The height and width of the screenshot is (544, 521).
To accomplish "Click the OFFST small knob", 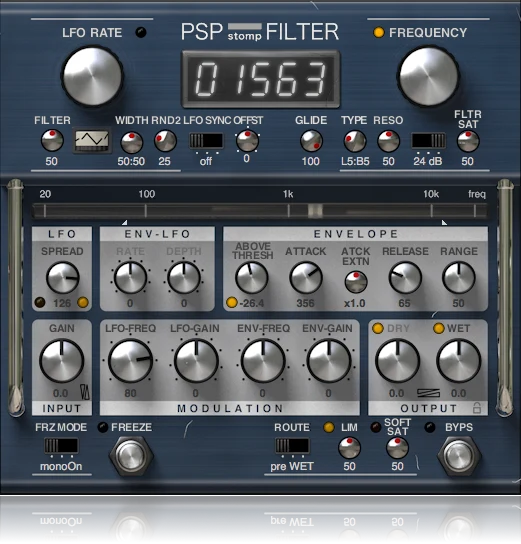I will pyautogui.click(x=247, y=141).
